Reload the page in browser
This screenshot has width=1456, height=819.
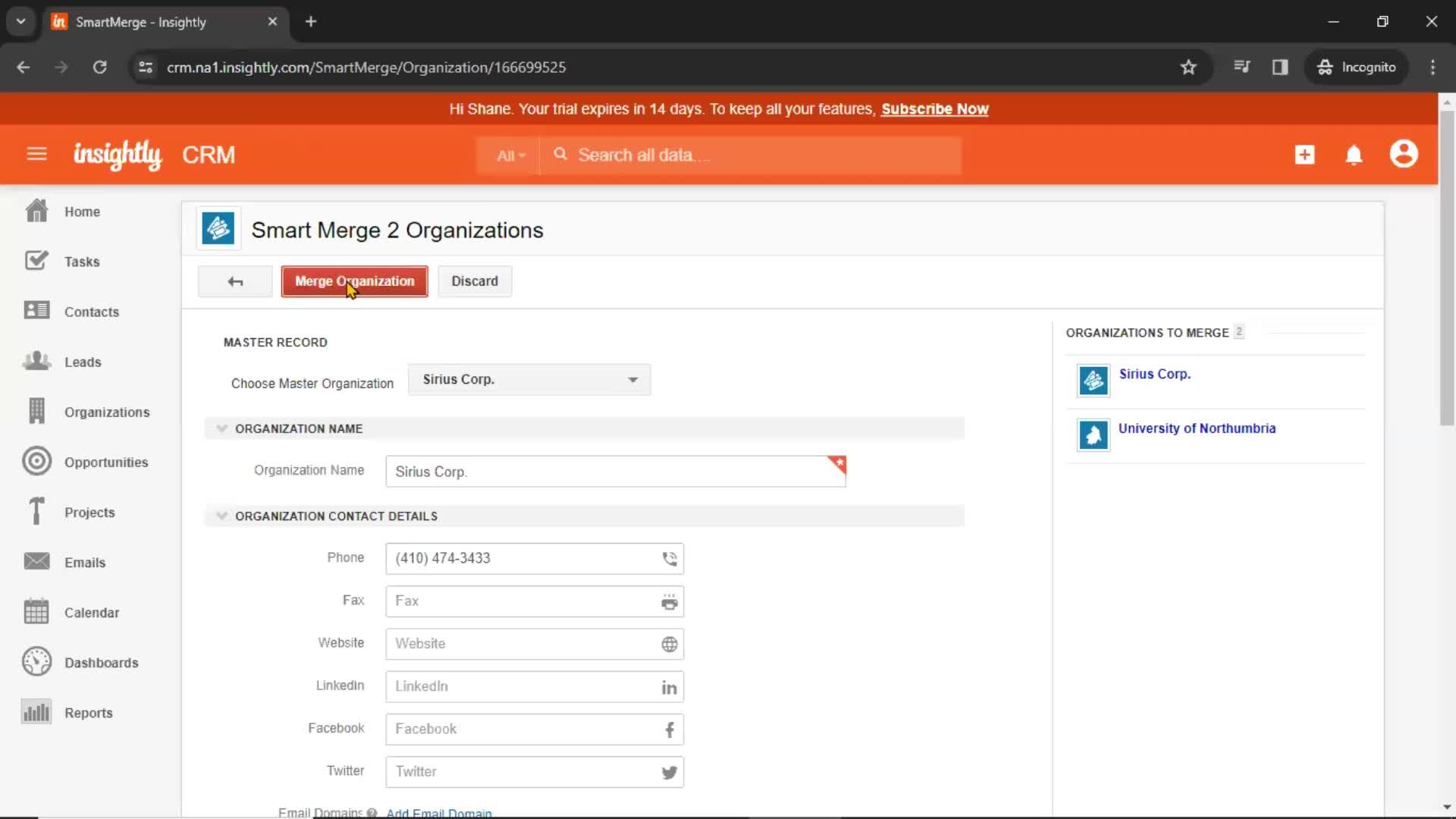99,67
